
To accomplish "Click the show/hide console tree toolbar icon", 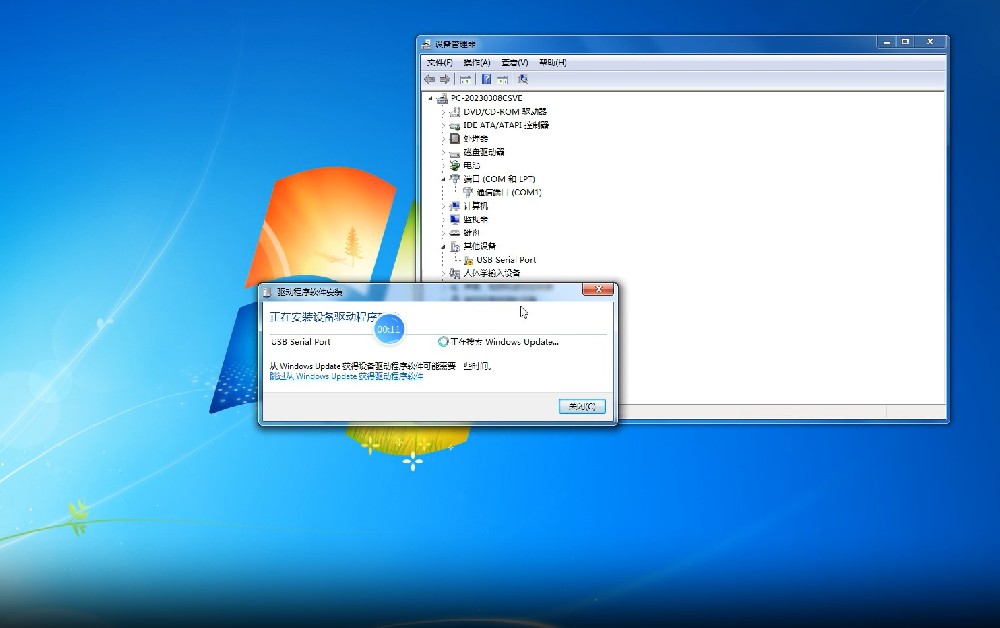I will tap(465, 79).
